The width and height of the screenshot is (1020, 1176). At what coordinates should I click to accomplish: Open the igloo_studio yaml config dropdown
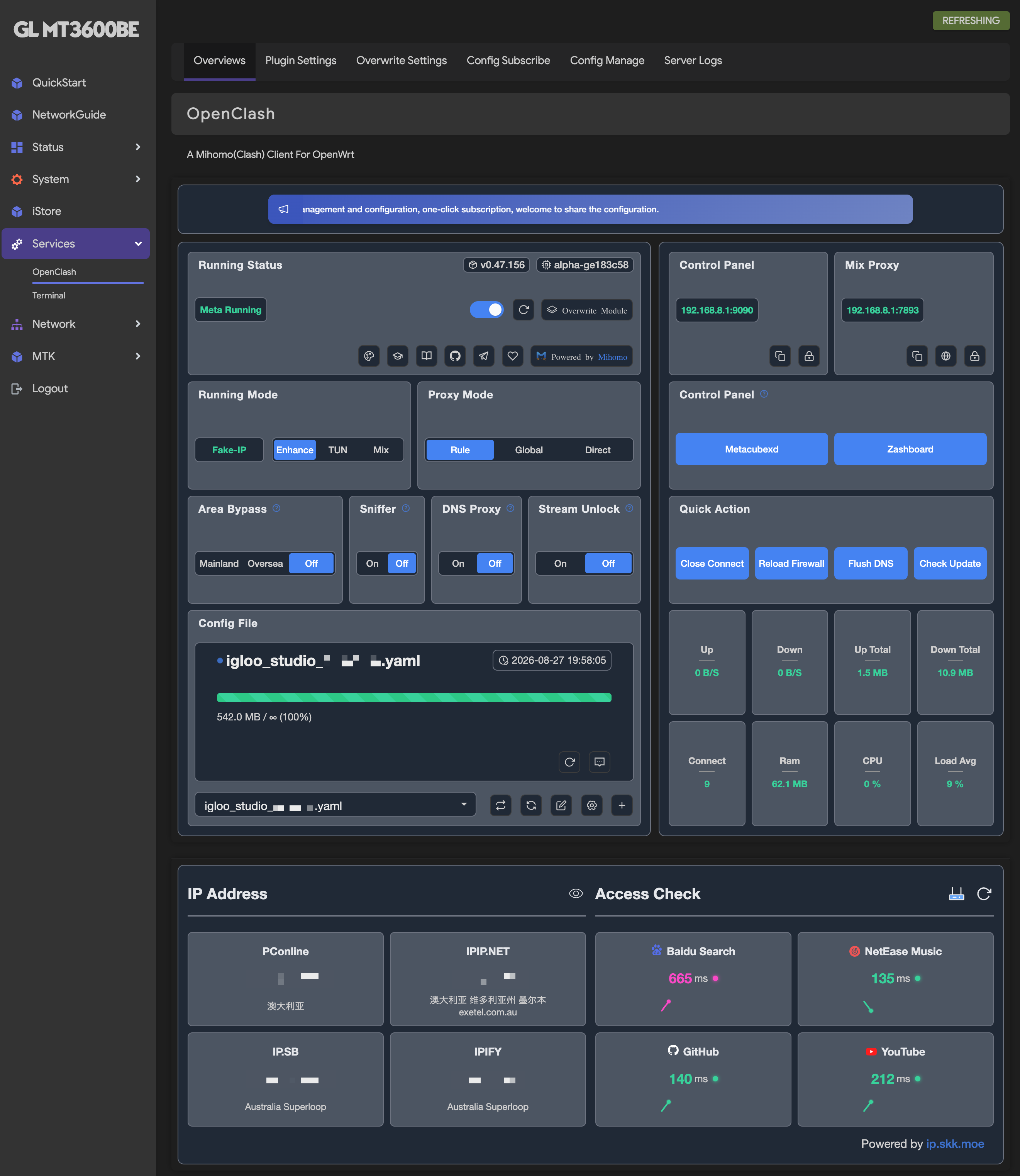pos(335,805)
